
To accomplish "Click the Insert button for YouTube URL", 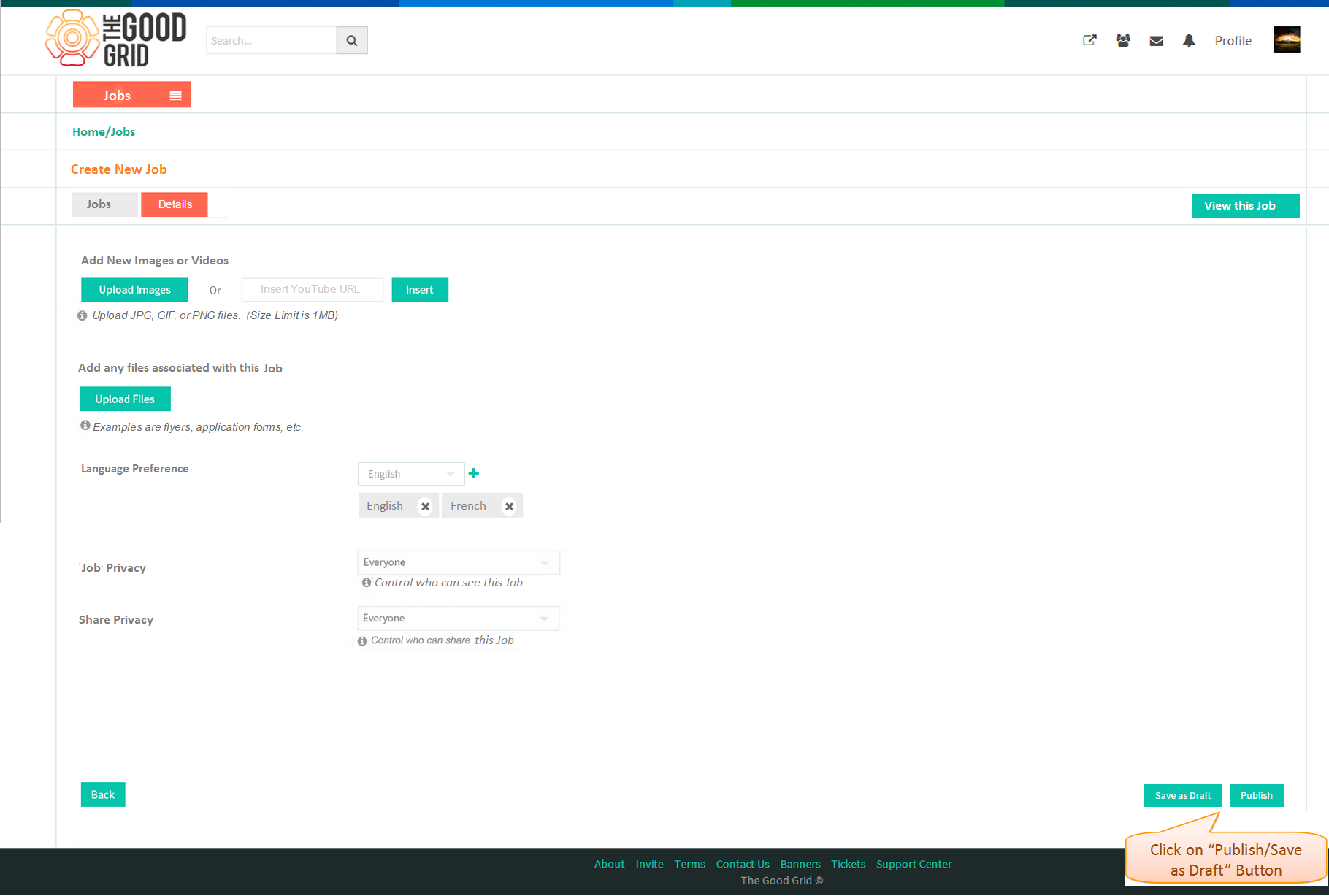I will 420,290.
